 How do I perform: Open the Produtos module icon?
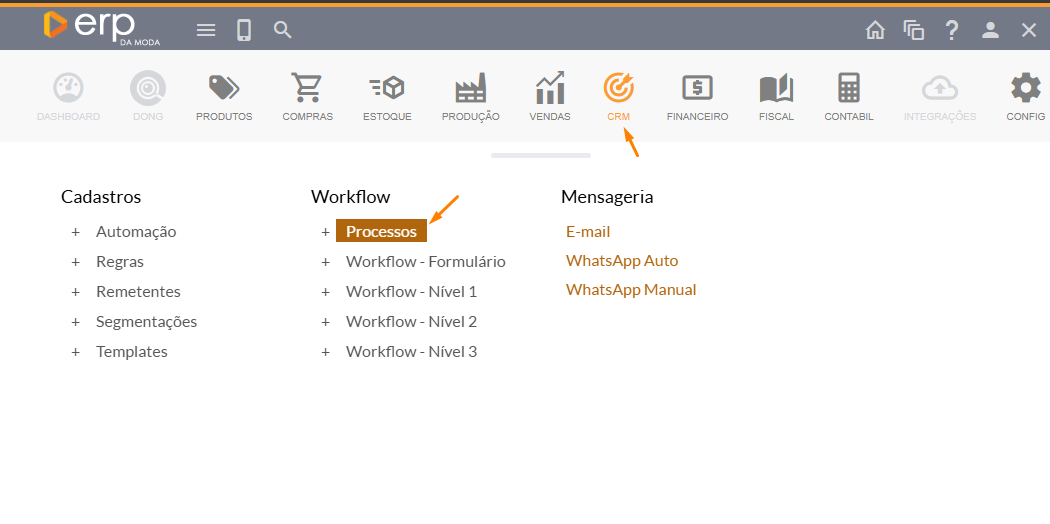pyautogui.click(x=224, y=89)
